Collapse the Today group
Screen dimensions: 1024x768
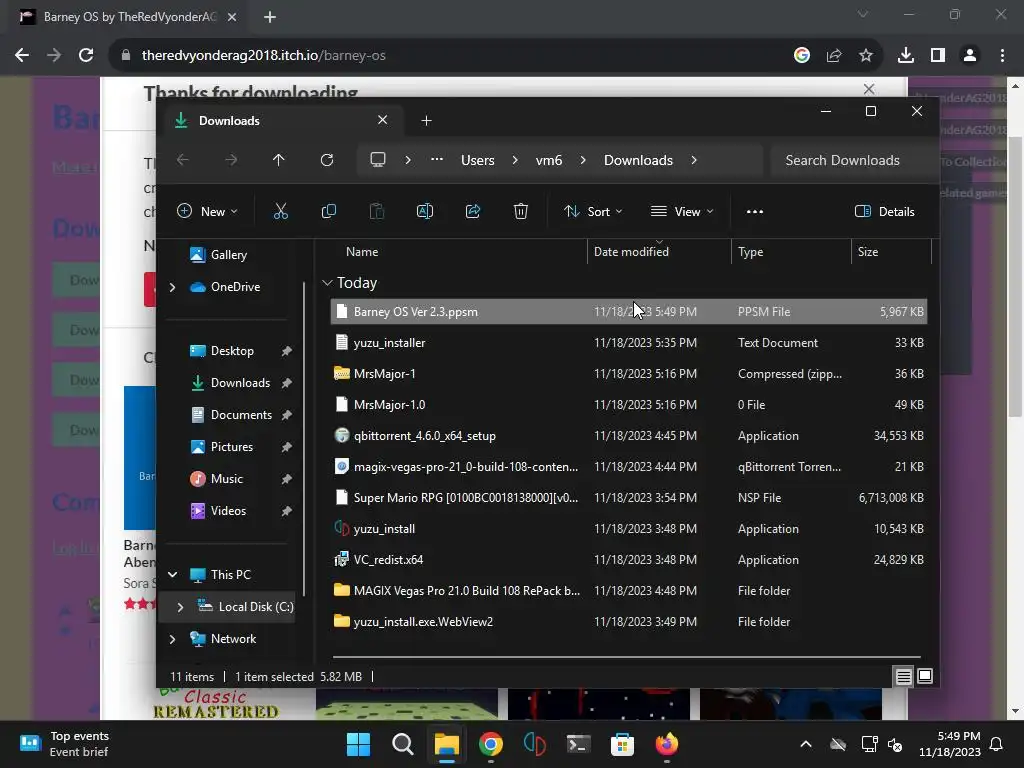(327, 283)
